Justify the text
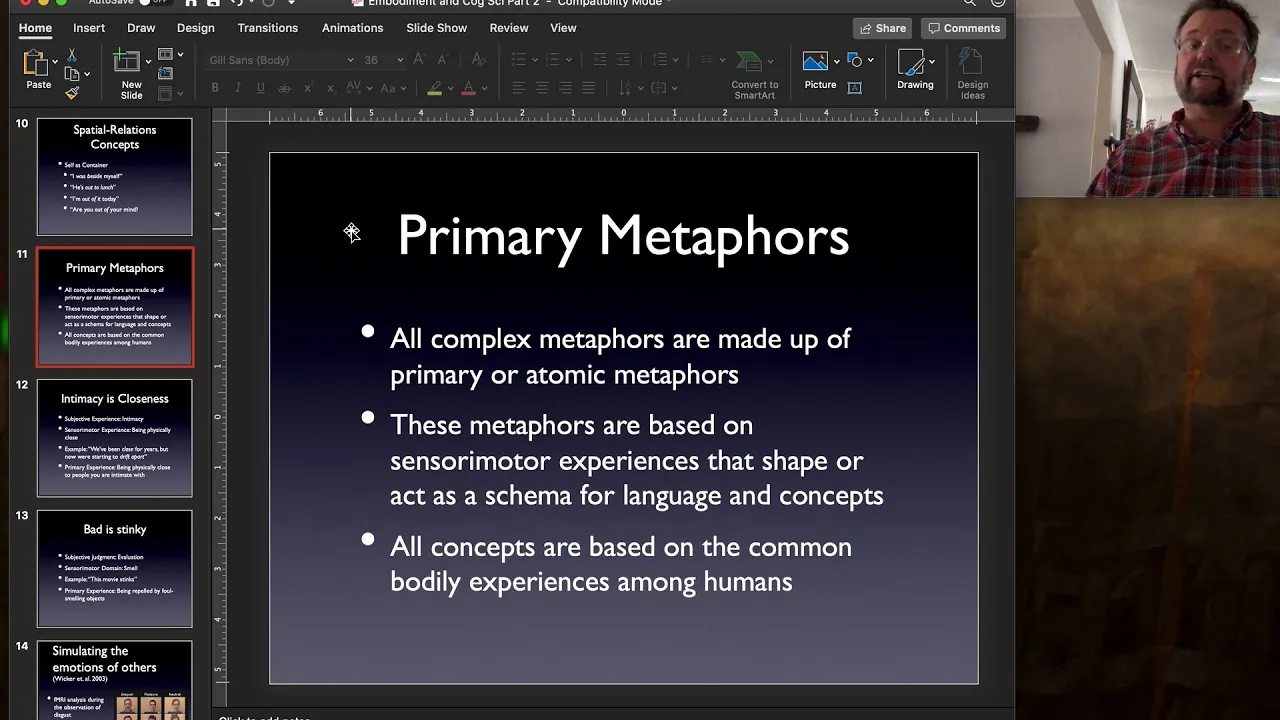The height and width of the screenshot is (720, 1280). coord(588,88)
